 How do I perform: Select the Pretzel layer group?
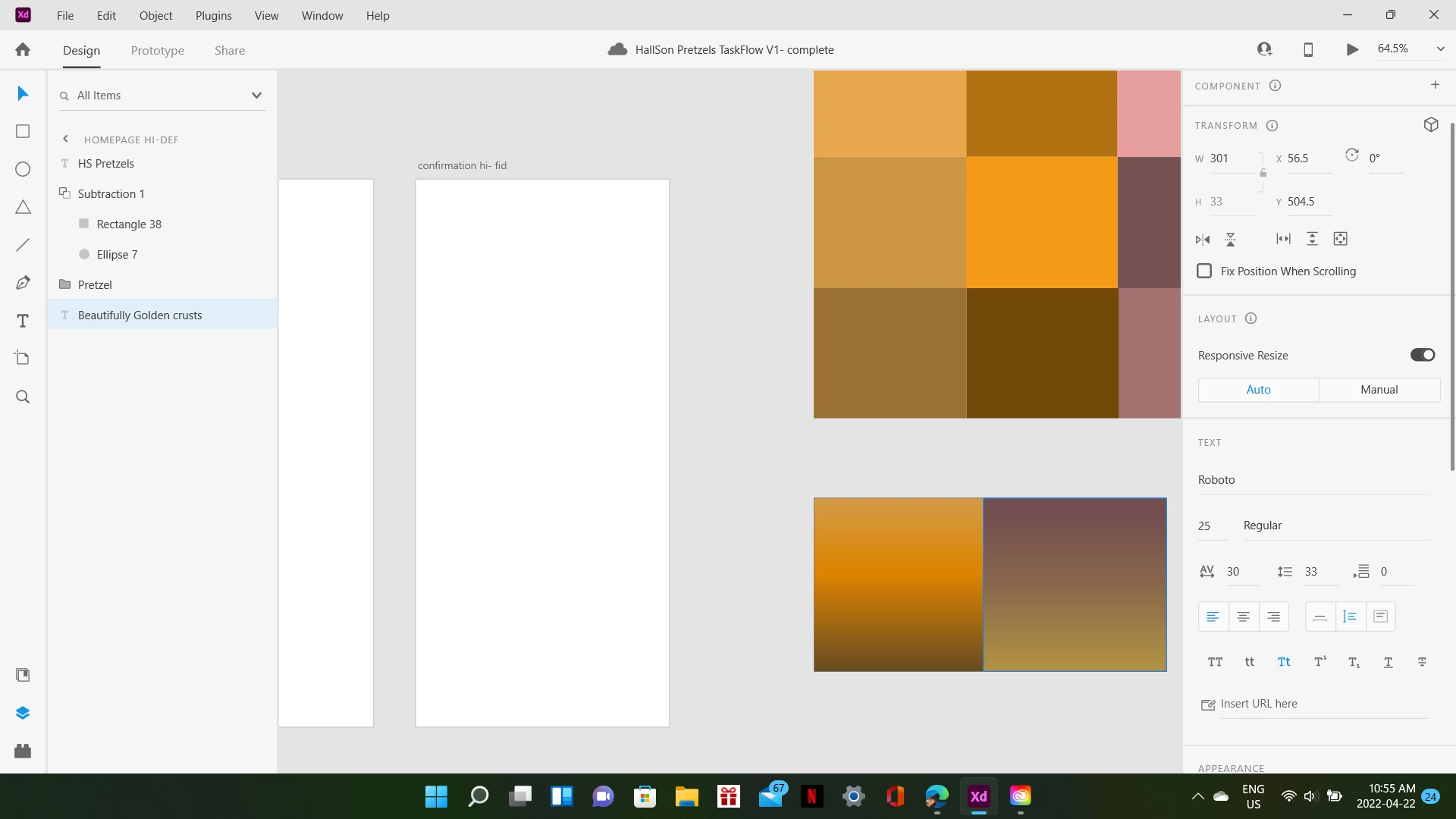coord(95,285)
